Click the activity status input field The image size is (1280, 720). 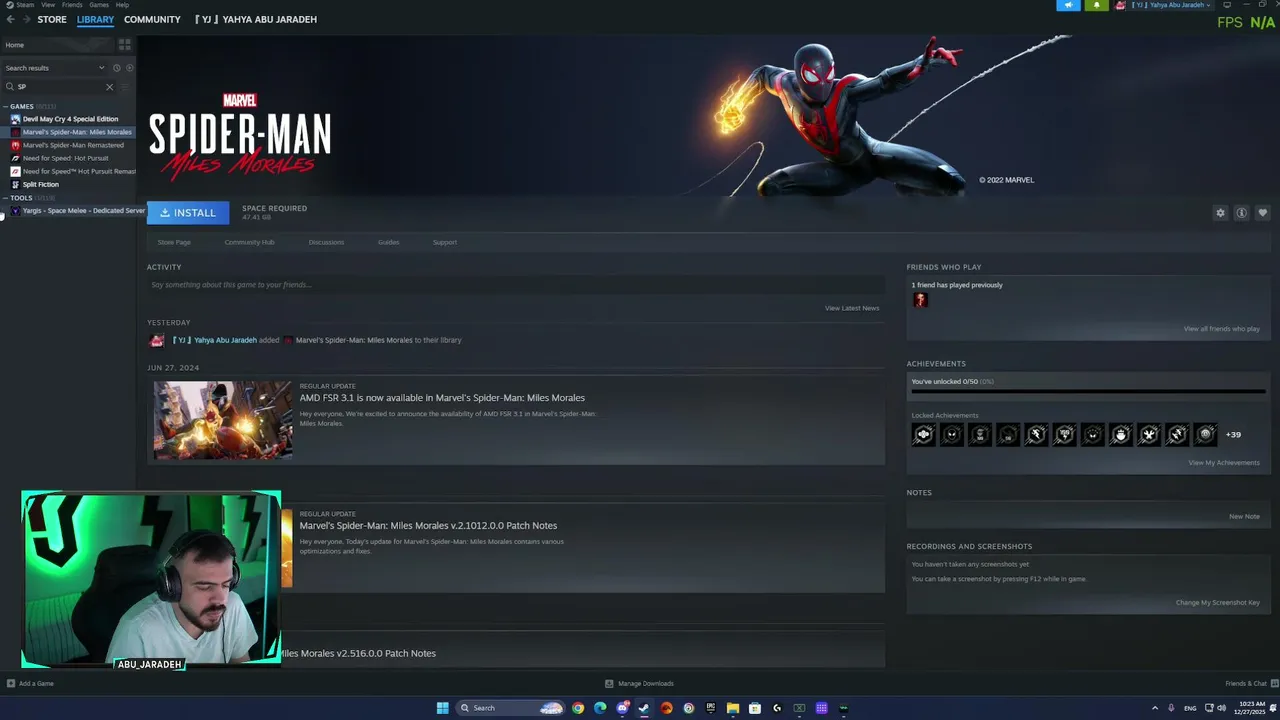515,285
